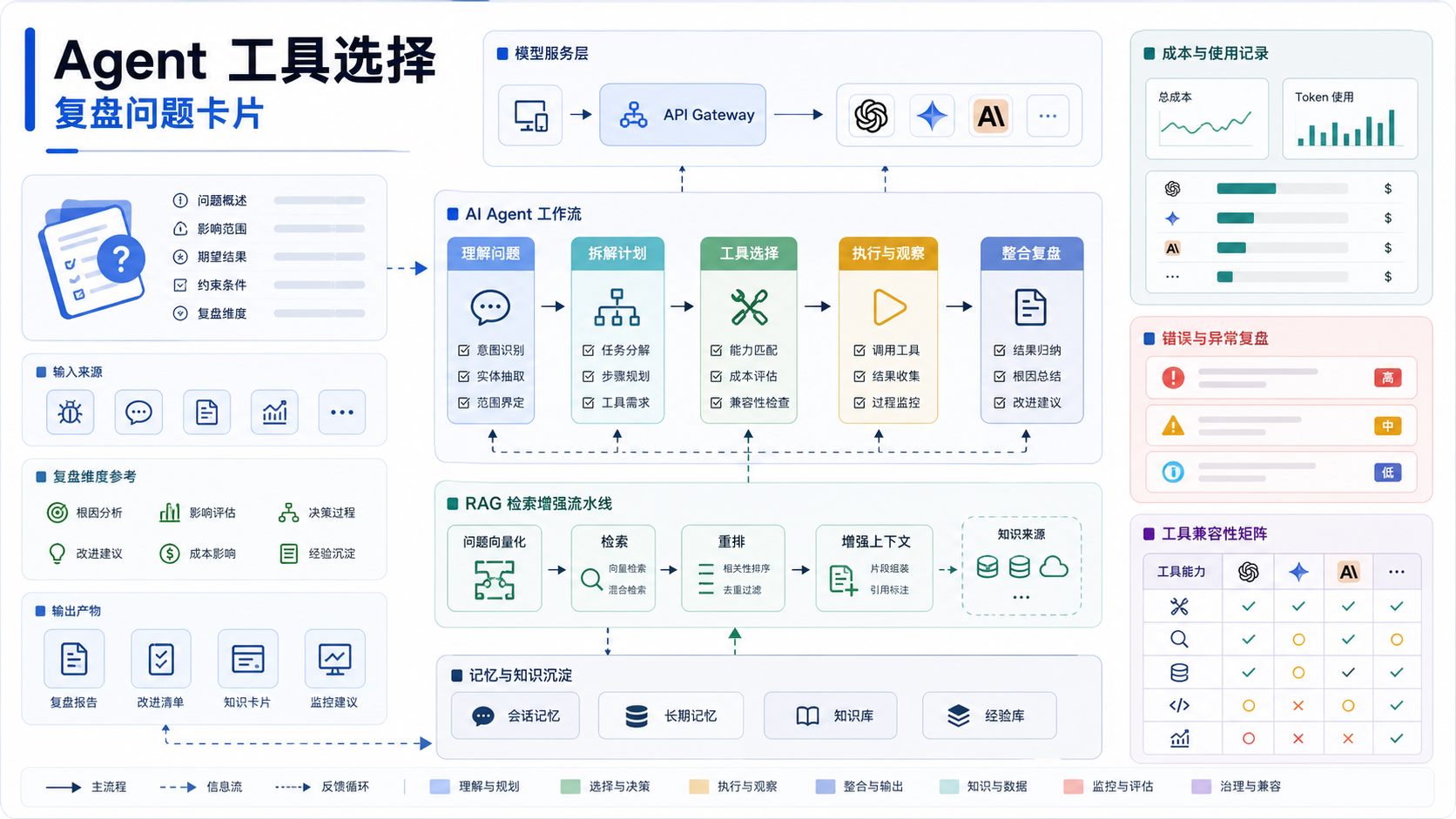Click the blue 低 severity tag

coord(1388,472)
